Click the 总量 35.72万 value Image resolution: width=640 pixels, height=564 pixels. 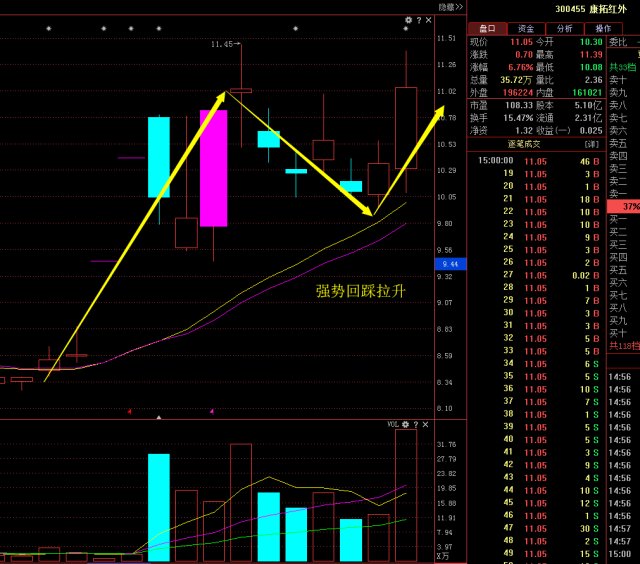click(516, 80)
